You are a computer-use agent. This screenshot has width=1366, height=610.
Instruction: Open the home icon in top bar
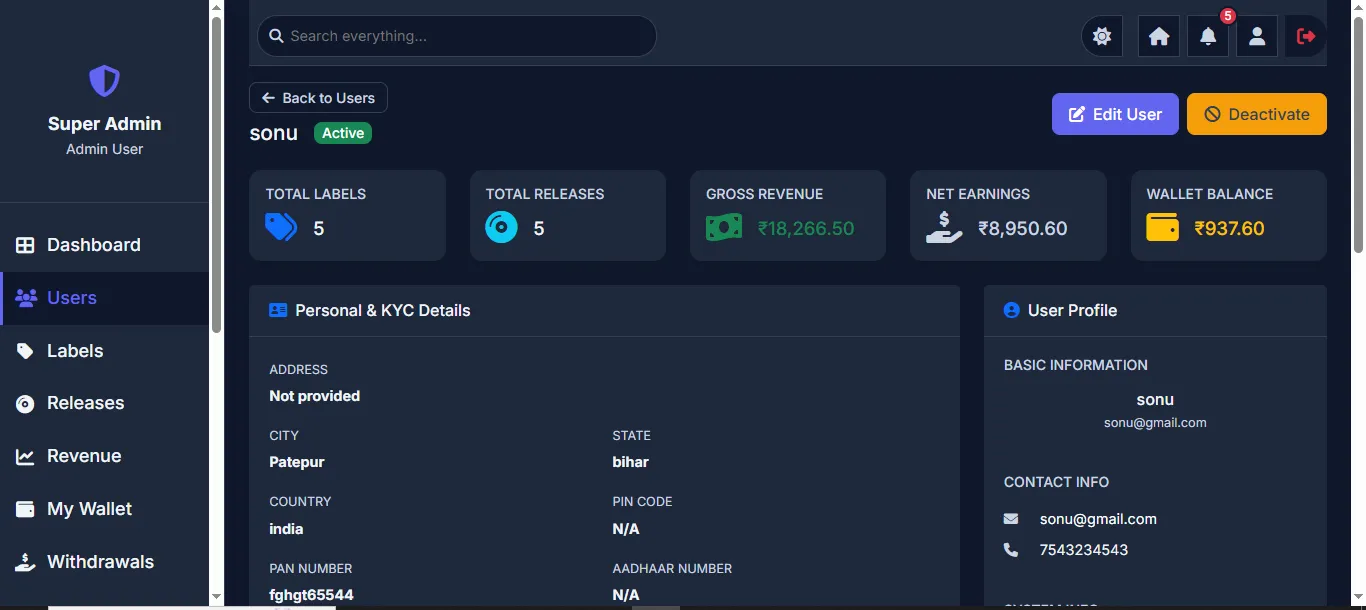[x=1159, y=36]
